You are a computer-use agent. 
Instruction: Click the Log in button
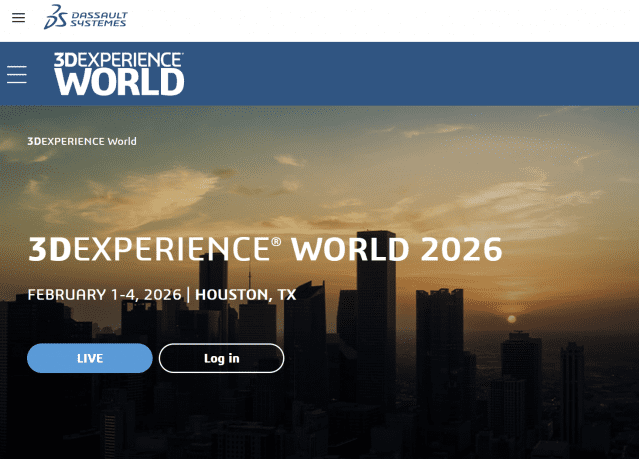pyautogui.click(x=221, y=358)
